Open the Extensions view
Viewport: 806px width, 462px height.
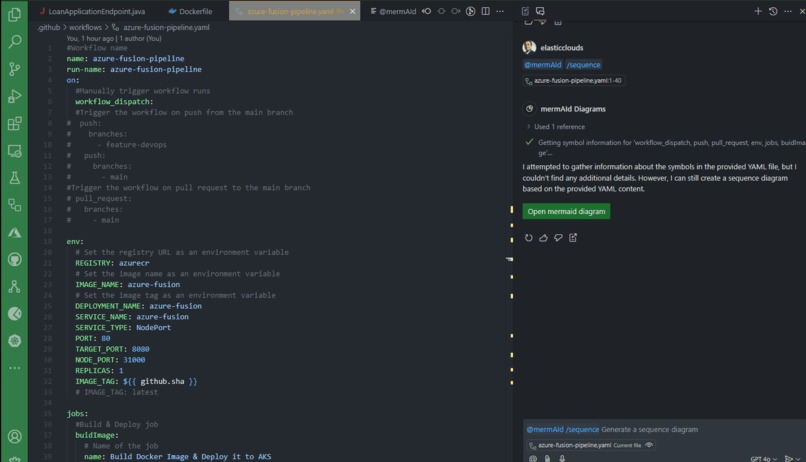pyautogui.click(x=14, y=123)
